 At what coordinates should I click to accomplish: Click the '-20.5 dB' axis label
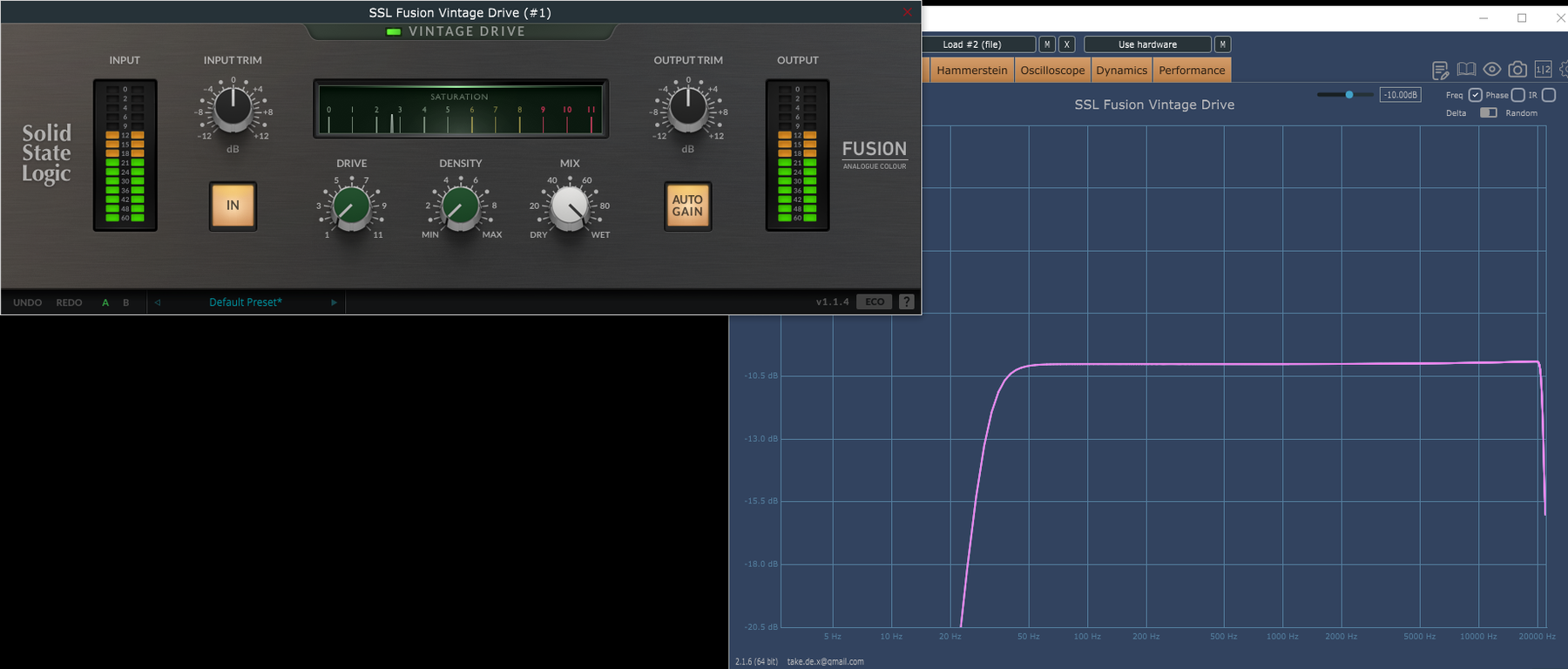[760, 626]
